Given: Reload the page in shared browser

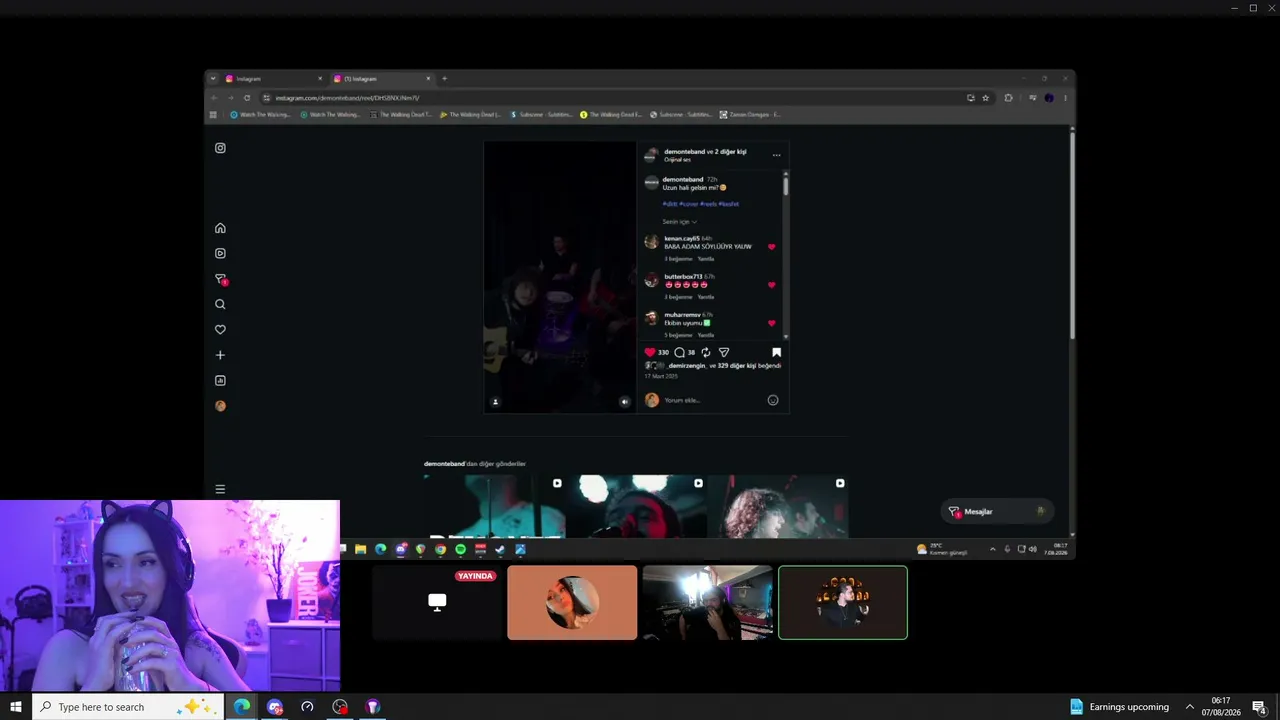Looking at the screenshot, I should [x=247, y=98].
